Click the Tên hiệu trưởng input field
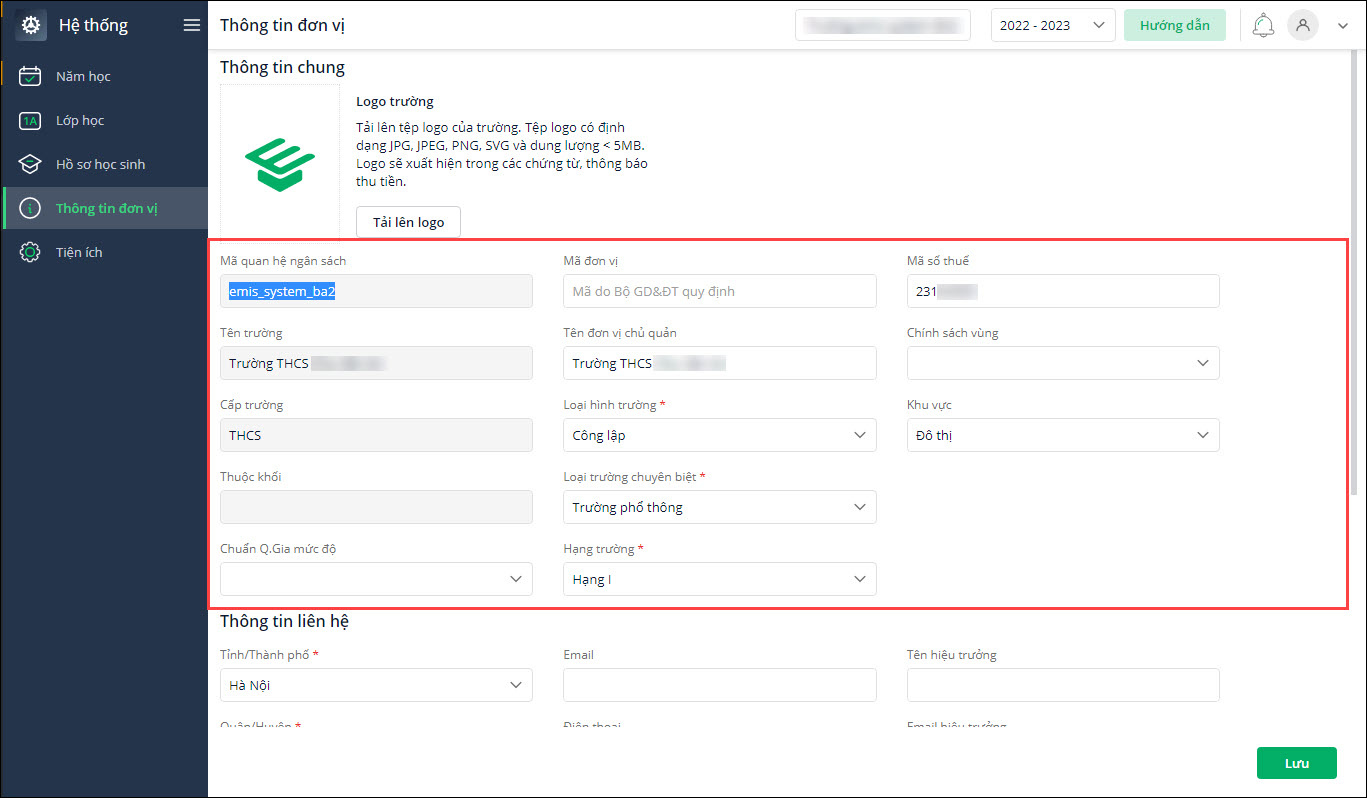The width and height of the screenshot is (1367, 798). (x=1063, y=685)
